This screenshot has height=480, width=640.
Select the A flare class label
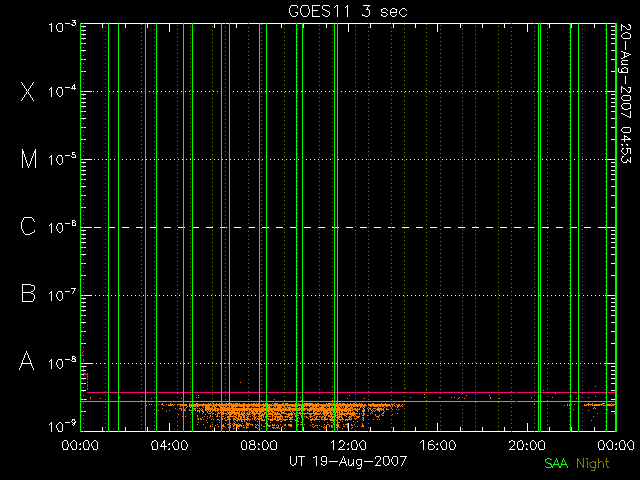pos(27,361)
